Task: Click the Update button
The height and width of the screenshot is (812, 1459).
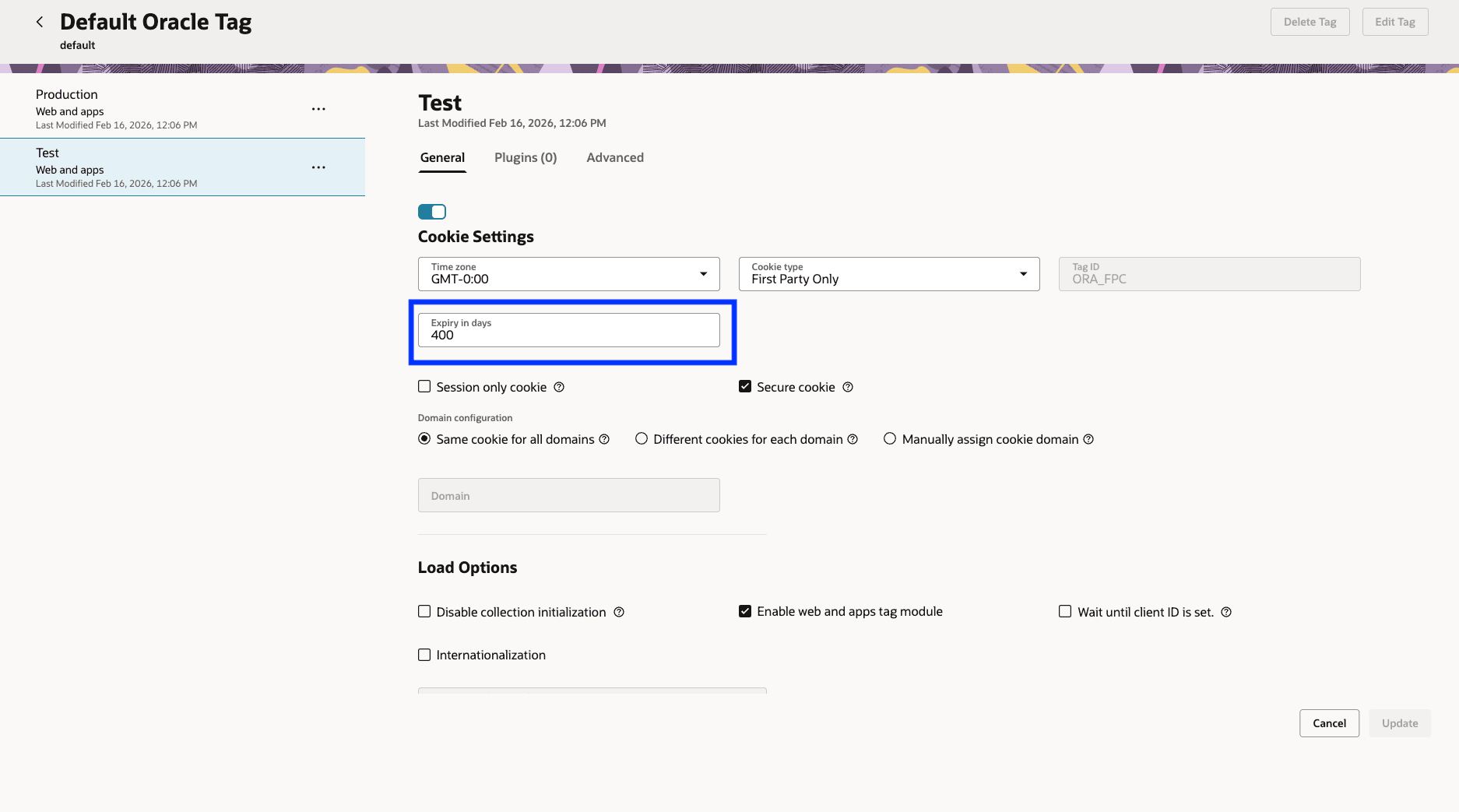Action: coord(1400,723)
